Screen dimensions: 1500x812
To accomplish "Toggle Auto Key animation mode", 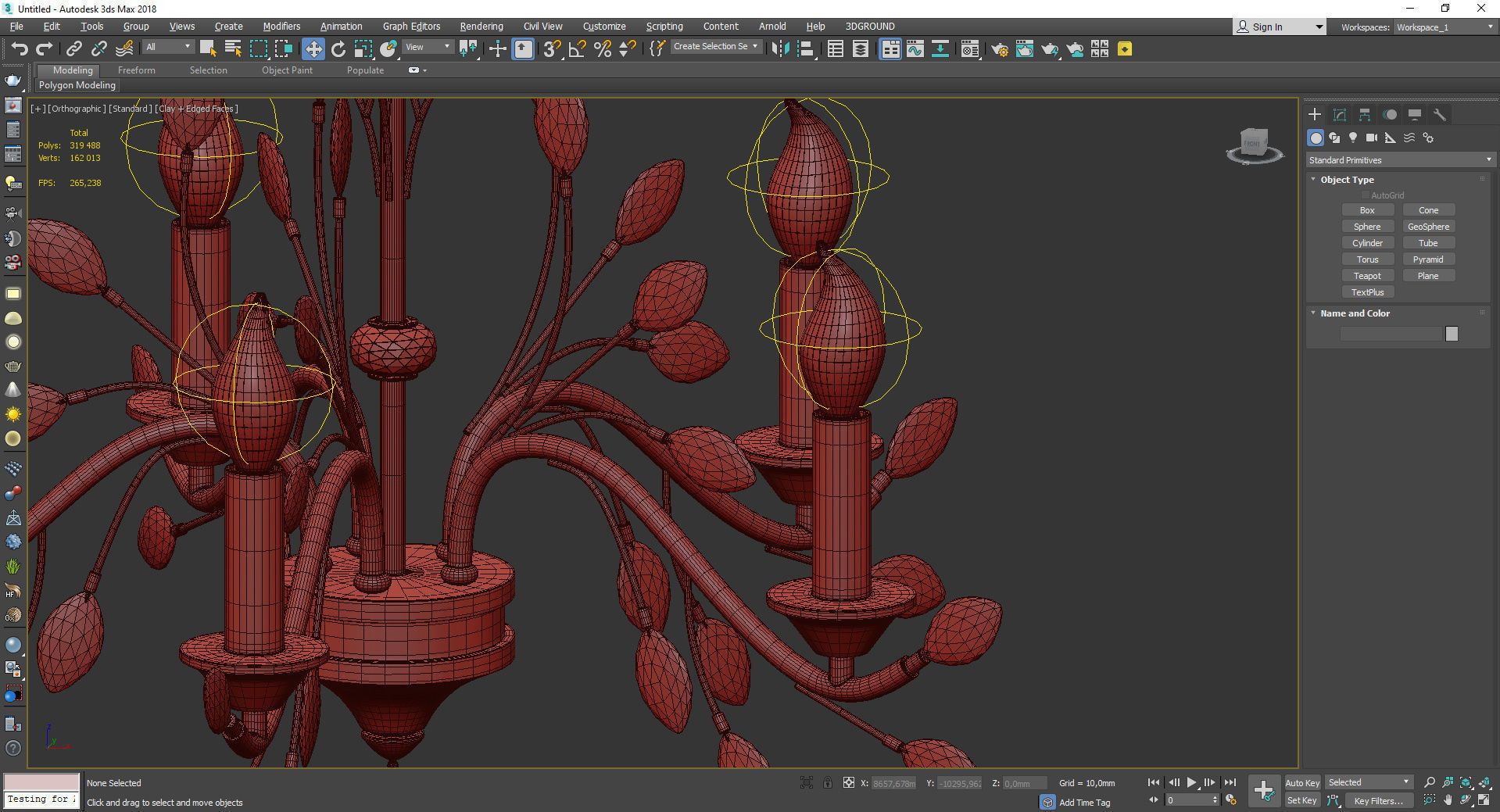I will click(1302, 782).
